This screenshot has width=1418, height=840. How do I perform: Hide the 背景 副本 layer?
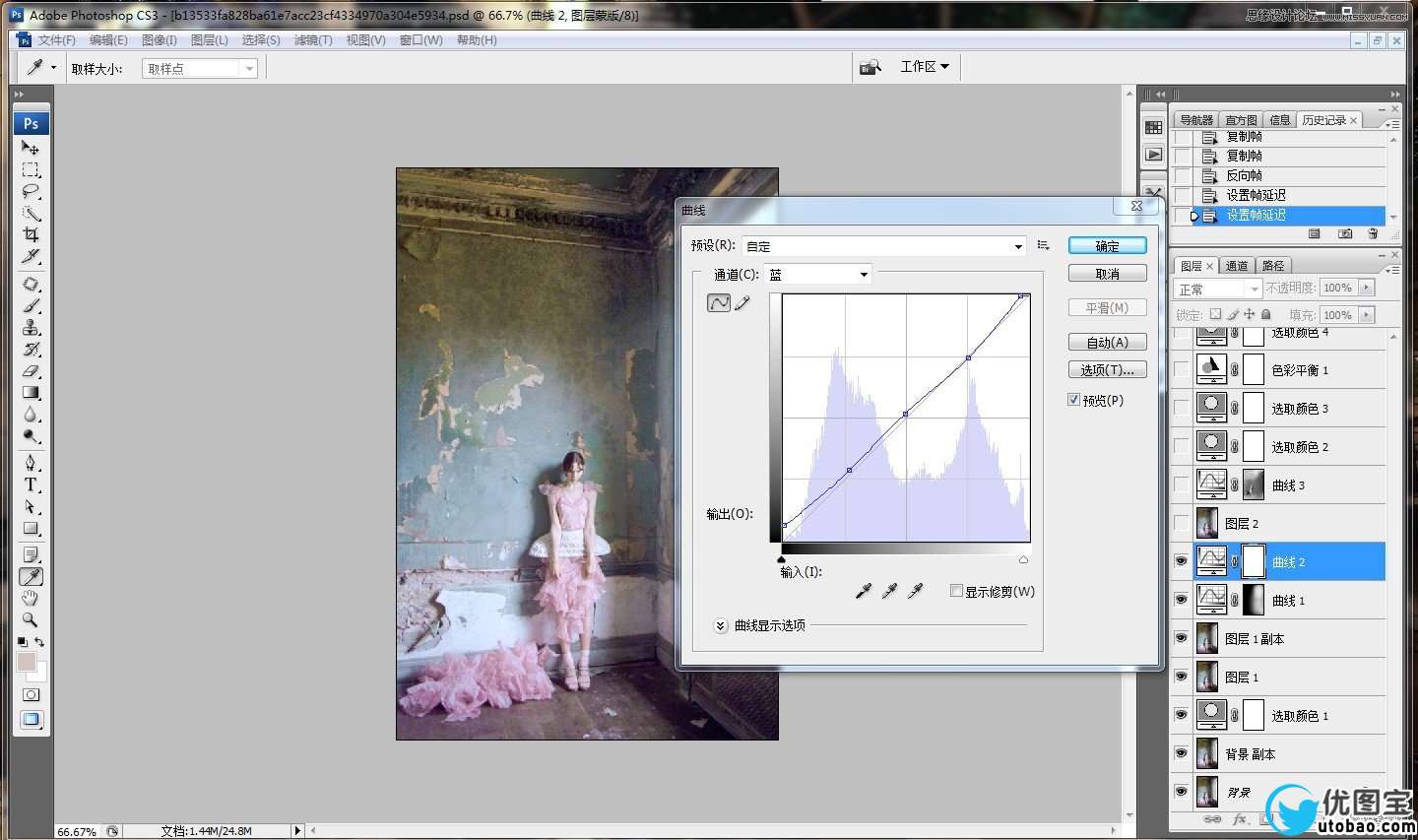[x=1181, y=753]
